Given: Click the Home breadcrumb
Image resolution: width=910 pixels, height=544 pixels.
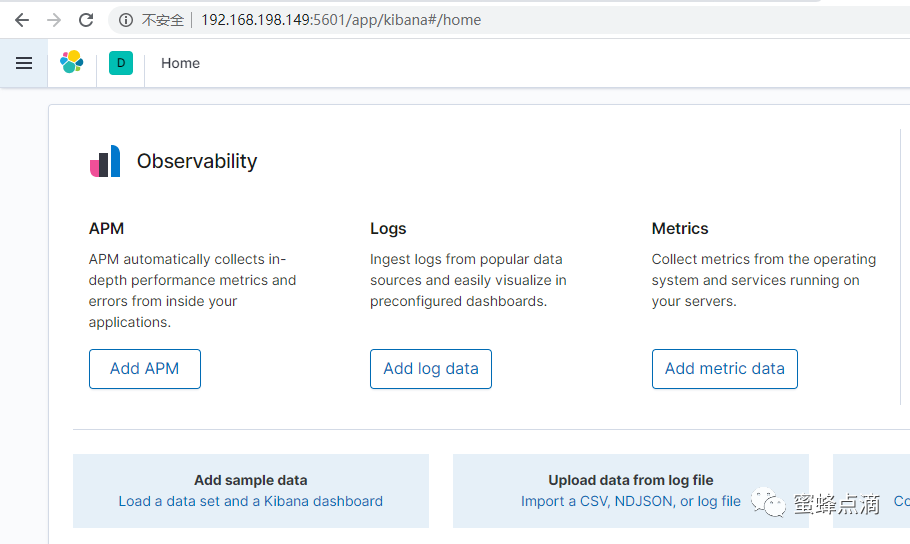Looking at the screenshot, I should (x=180, y=63).
